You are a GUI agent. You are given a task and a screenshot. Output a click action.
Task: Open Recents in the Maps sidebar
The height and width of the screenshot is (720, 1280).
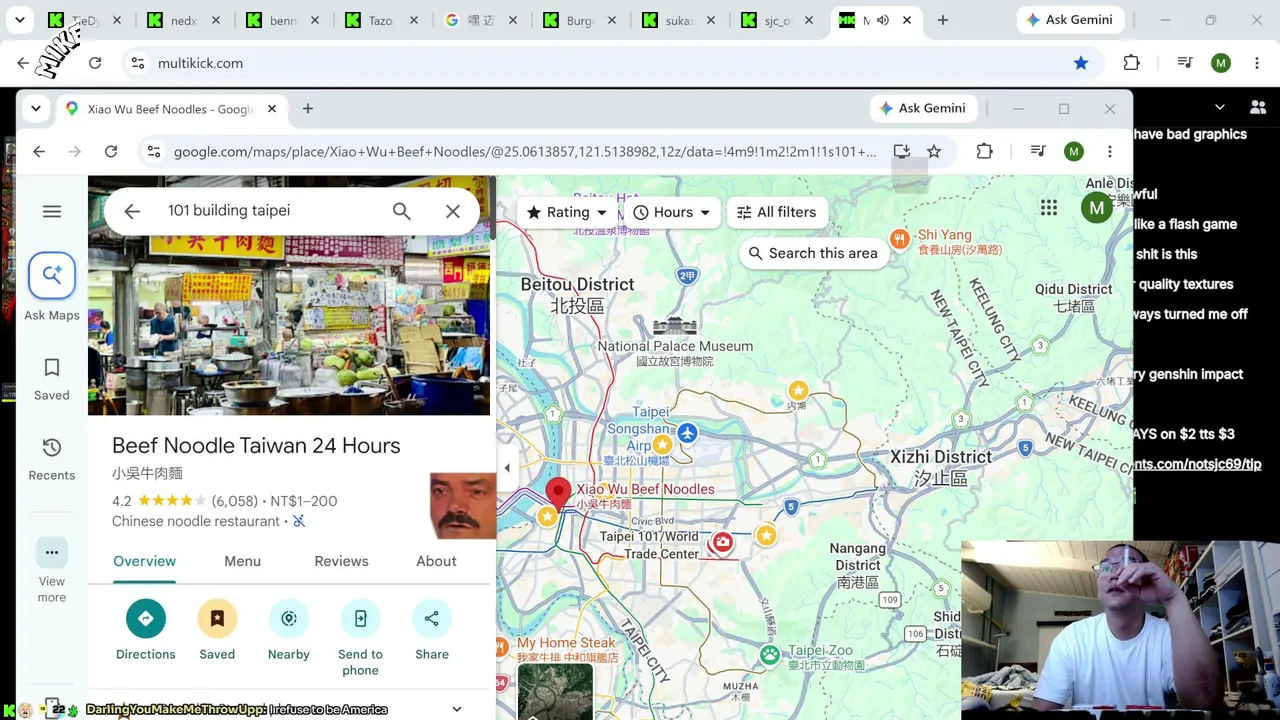coord(52,459)
